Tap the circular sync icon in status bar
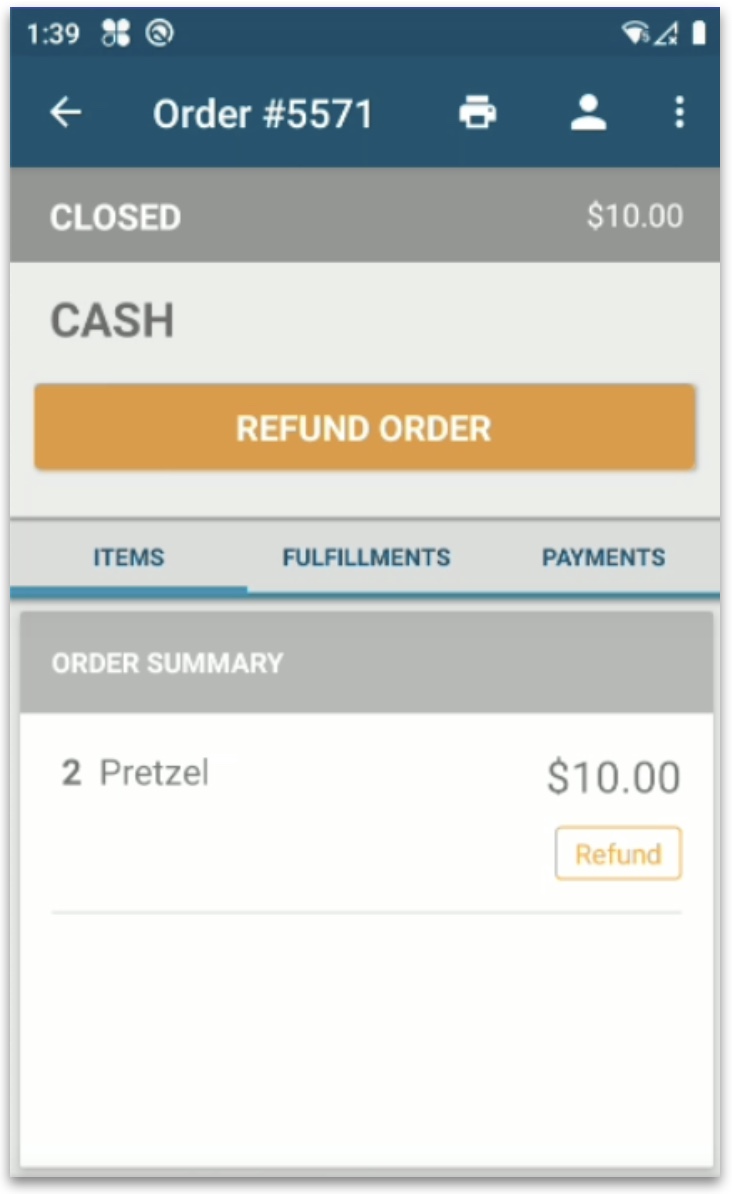Image resolution: width=732 pixels, height=1194 pixels. tap(160, 33)
